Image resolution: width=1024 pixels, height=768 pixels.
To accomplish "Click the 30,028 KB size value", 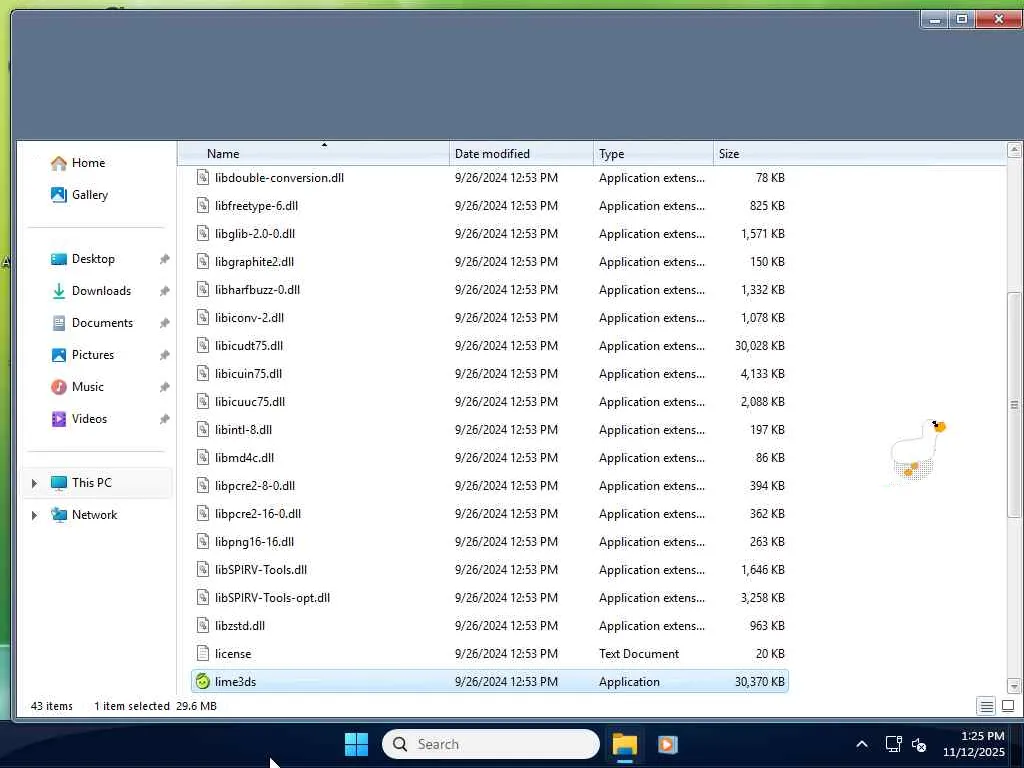I will coord(760,345).
